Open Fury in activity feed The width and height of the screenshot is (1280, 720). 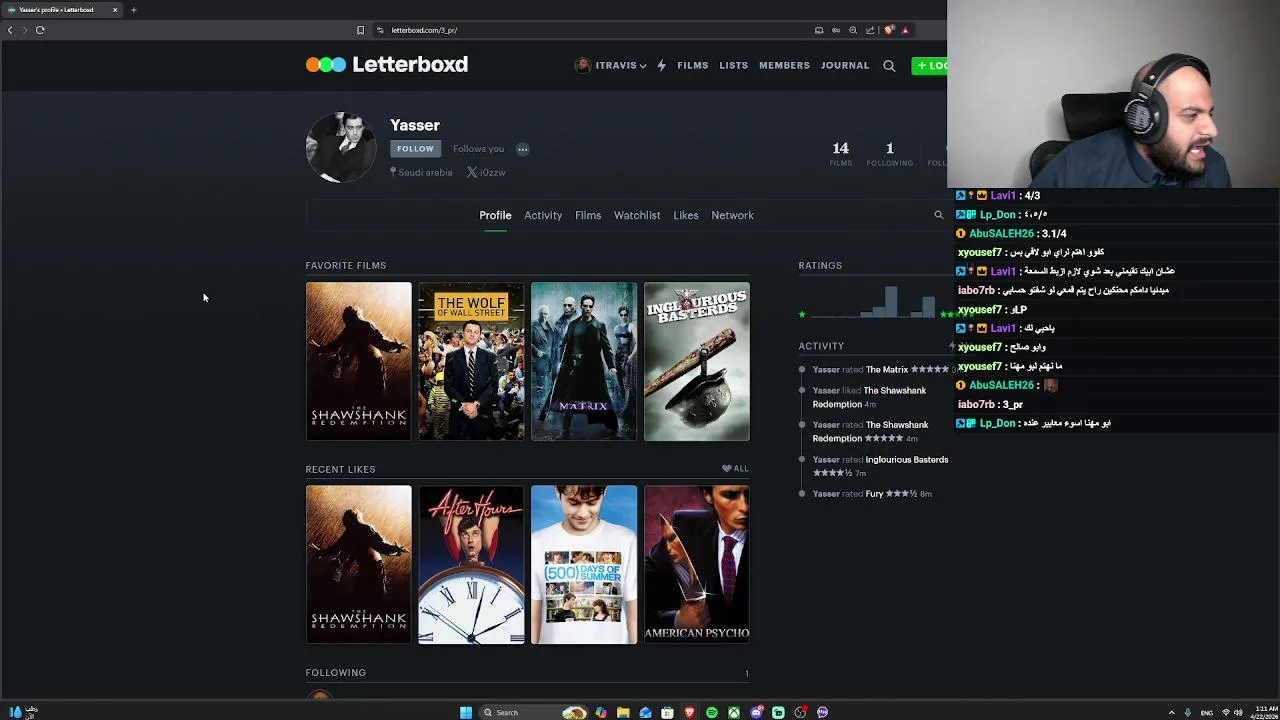tap(874, 494)
